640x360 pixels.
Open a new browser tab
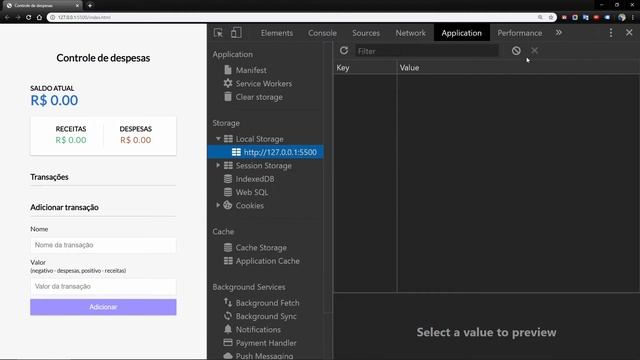(90, 5)
